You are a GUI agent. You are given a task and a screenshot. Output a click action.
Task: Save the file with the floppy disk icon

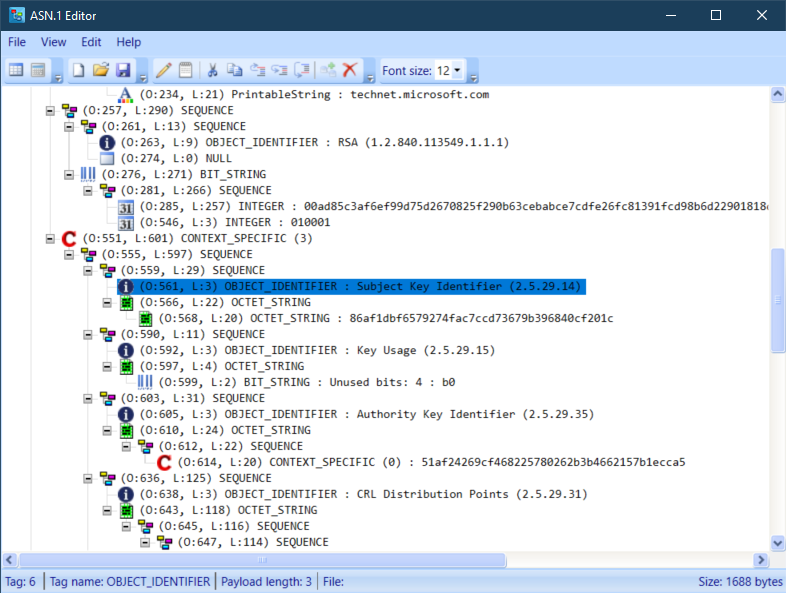[123, 70]
